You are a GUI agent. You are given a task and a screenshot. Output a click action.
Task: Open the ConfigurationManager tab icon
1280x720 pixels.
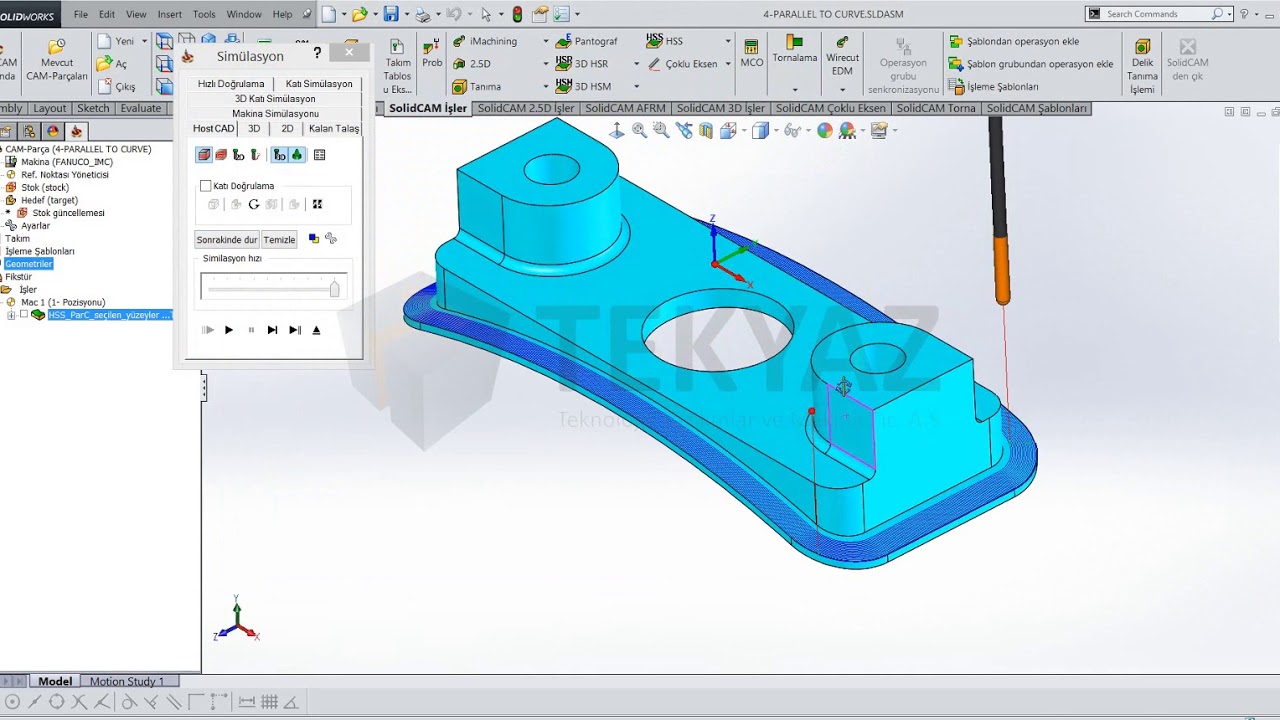point(29,131)
